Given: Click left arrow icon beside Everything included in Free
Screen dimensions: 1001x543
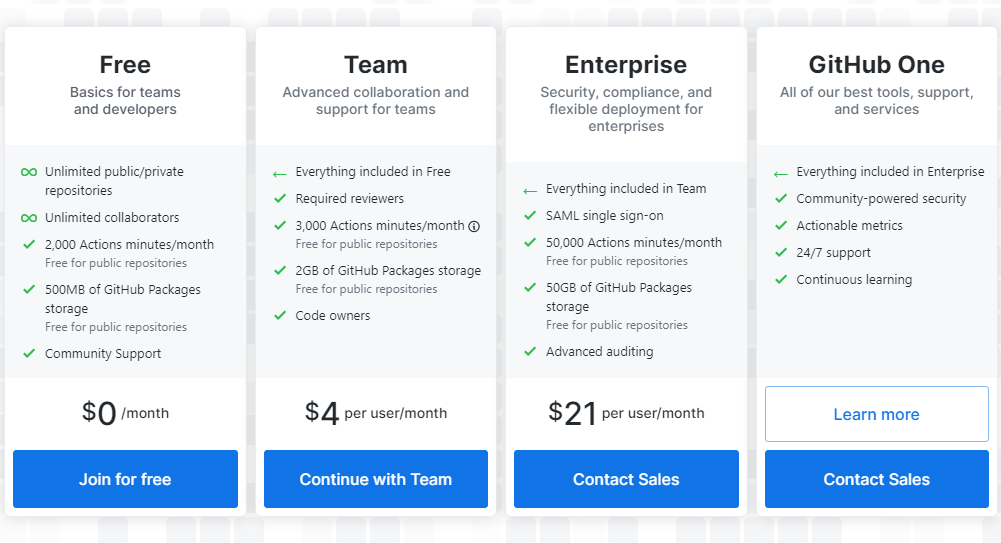Looking at the screenshot, I should [x=280, y=174].
